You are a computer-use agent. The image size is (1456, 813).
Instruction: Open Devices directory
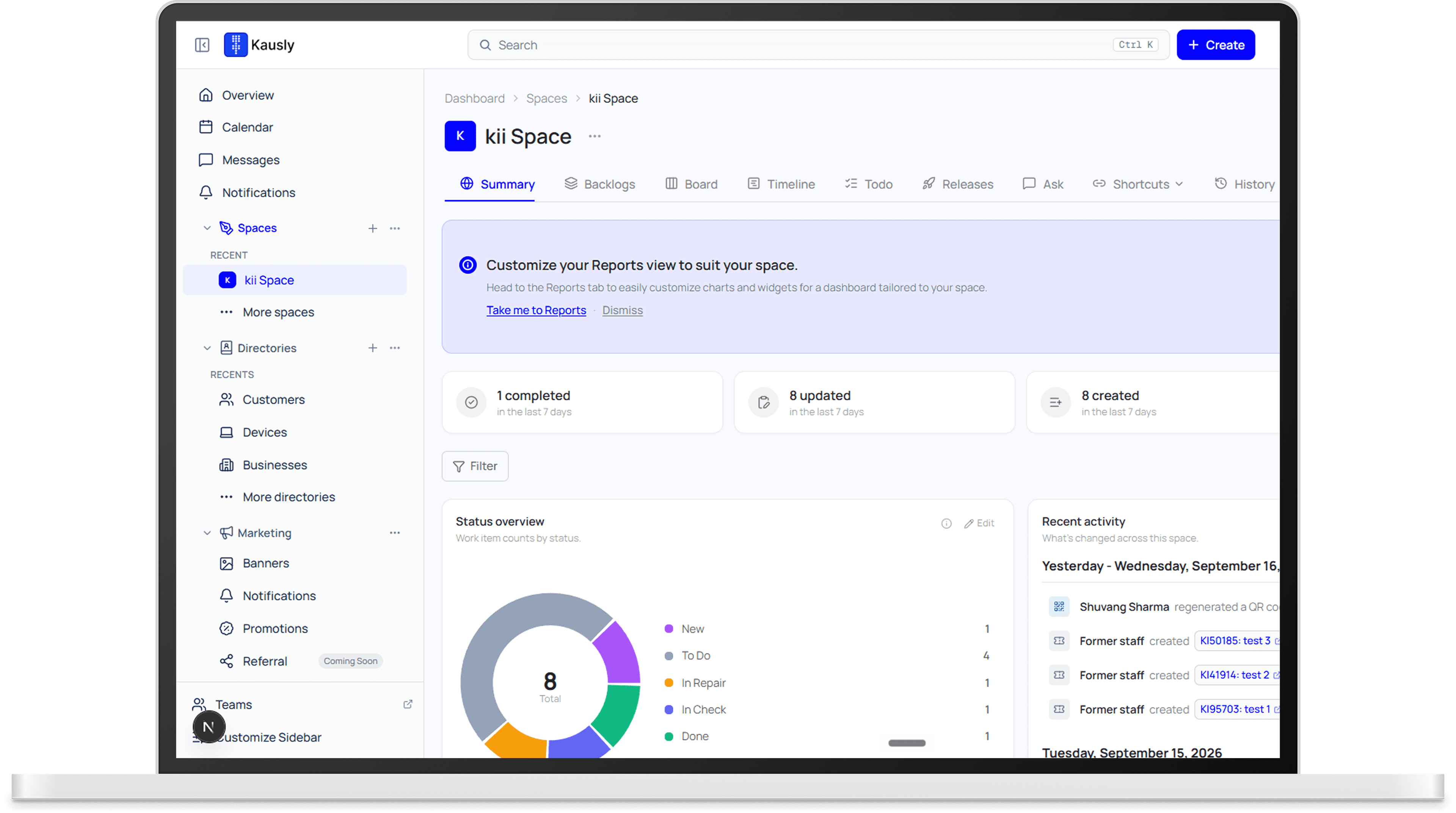click(x=265, y=433)
